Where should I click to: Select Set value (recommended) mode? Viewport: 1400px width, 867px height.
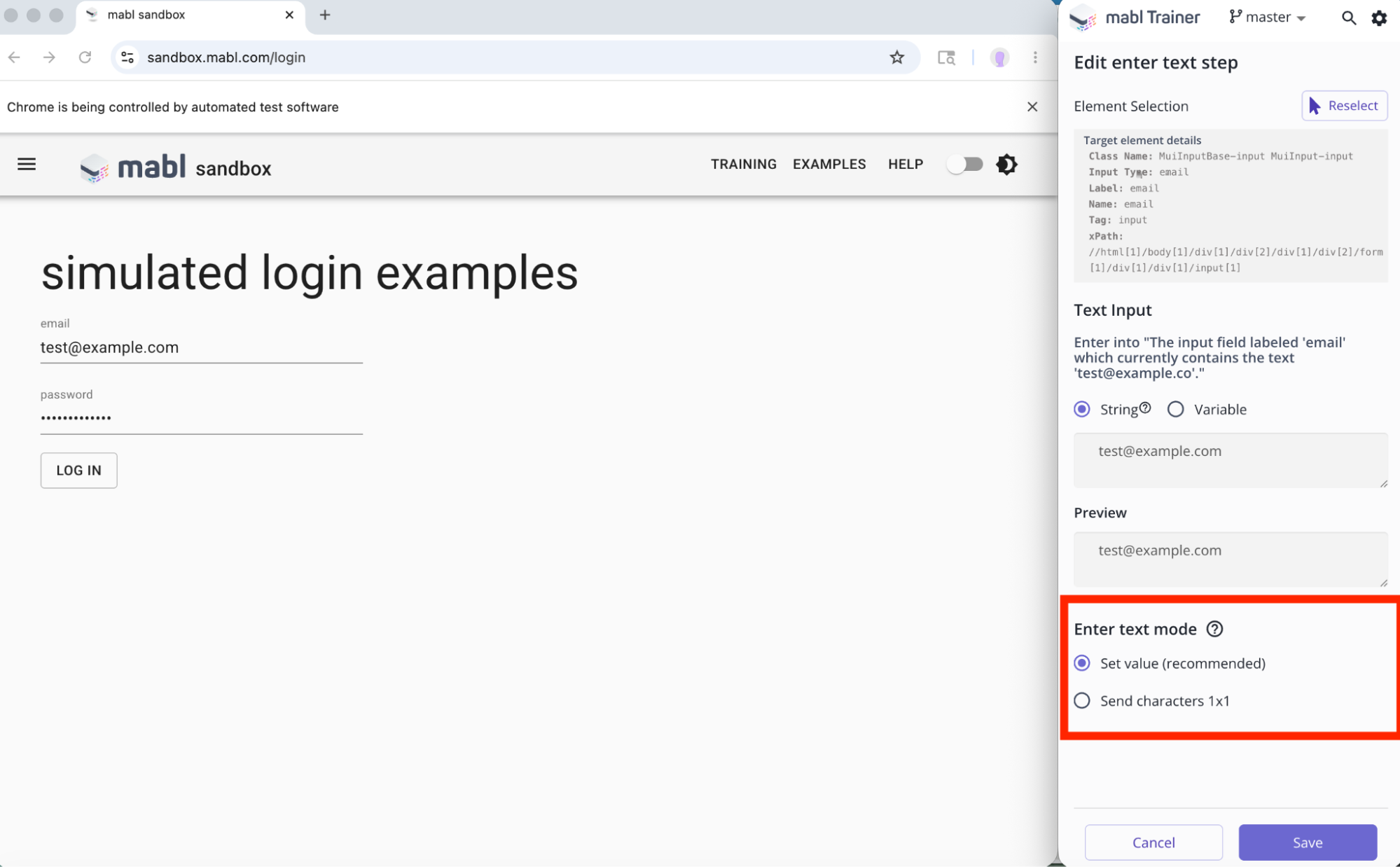1082,663
